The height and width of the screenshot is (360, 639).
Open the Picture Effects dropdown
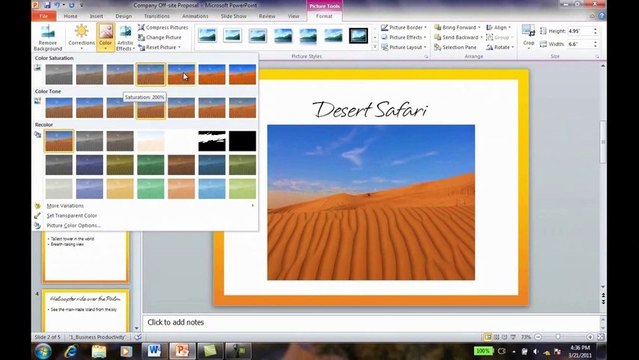404,37
